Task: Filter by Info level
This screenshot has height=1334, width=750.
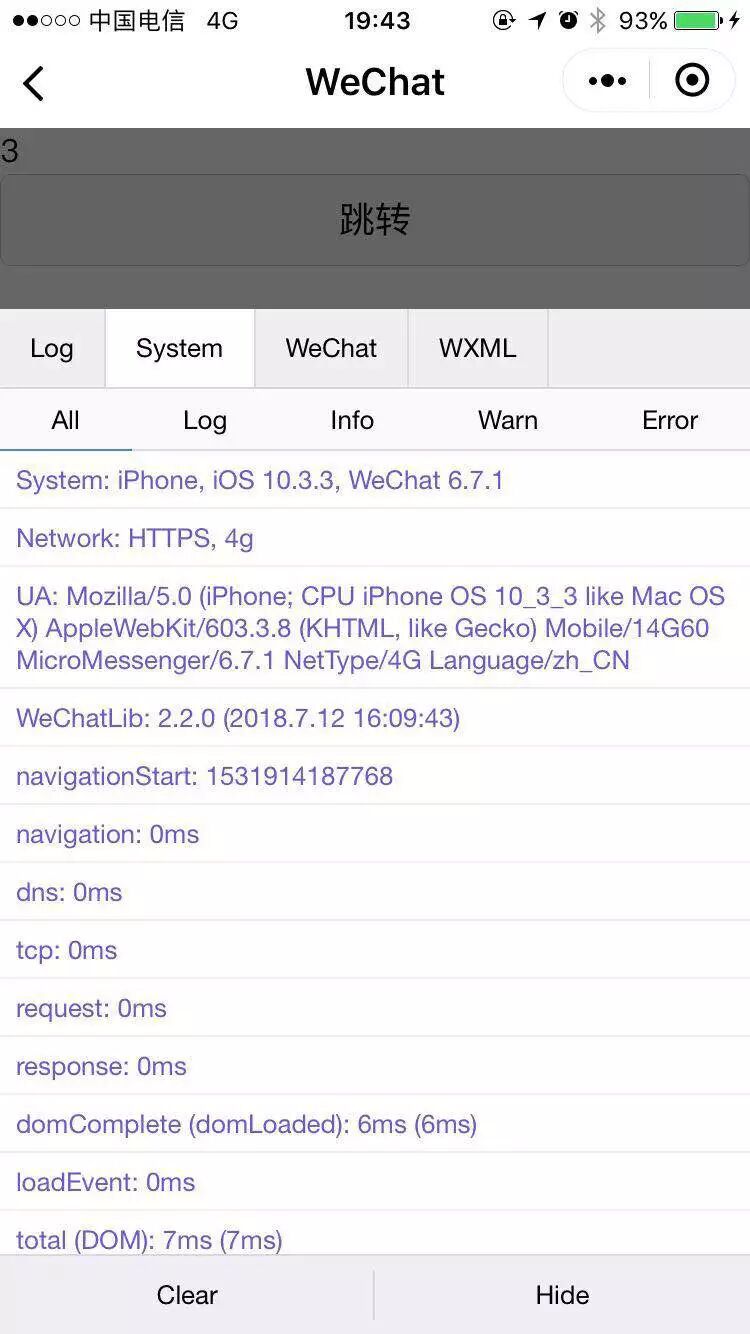Action: point(352,420)
